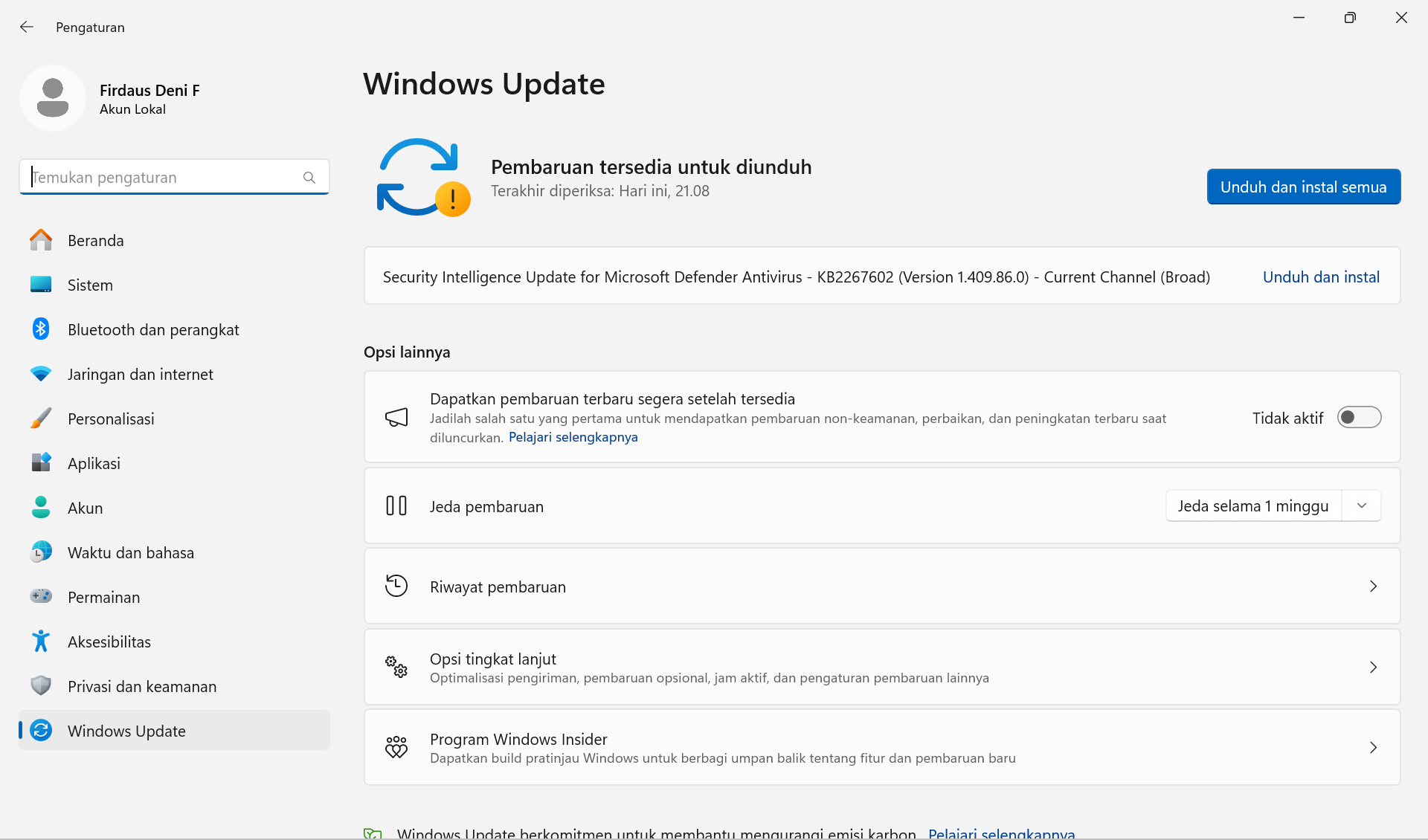Click the Aplikasi icon in sidebar
The height and width of the screenshot is (840, 1428).
pos(41,462)
